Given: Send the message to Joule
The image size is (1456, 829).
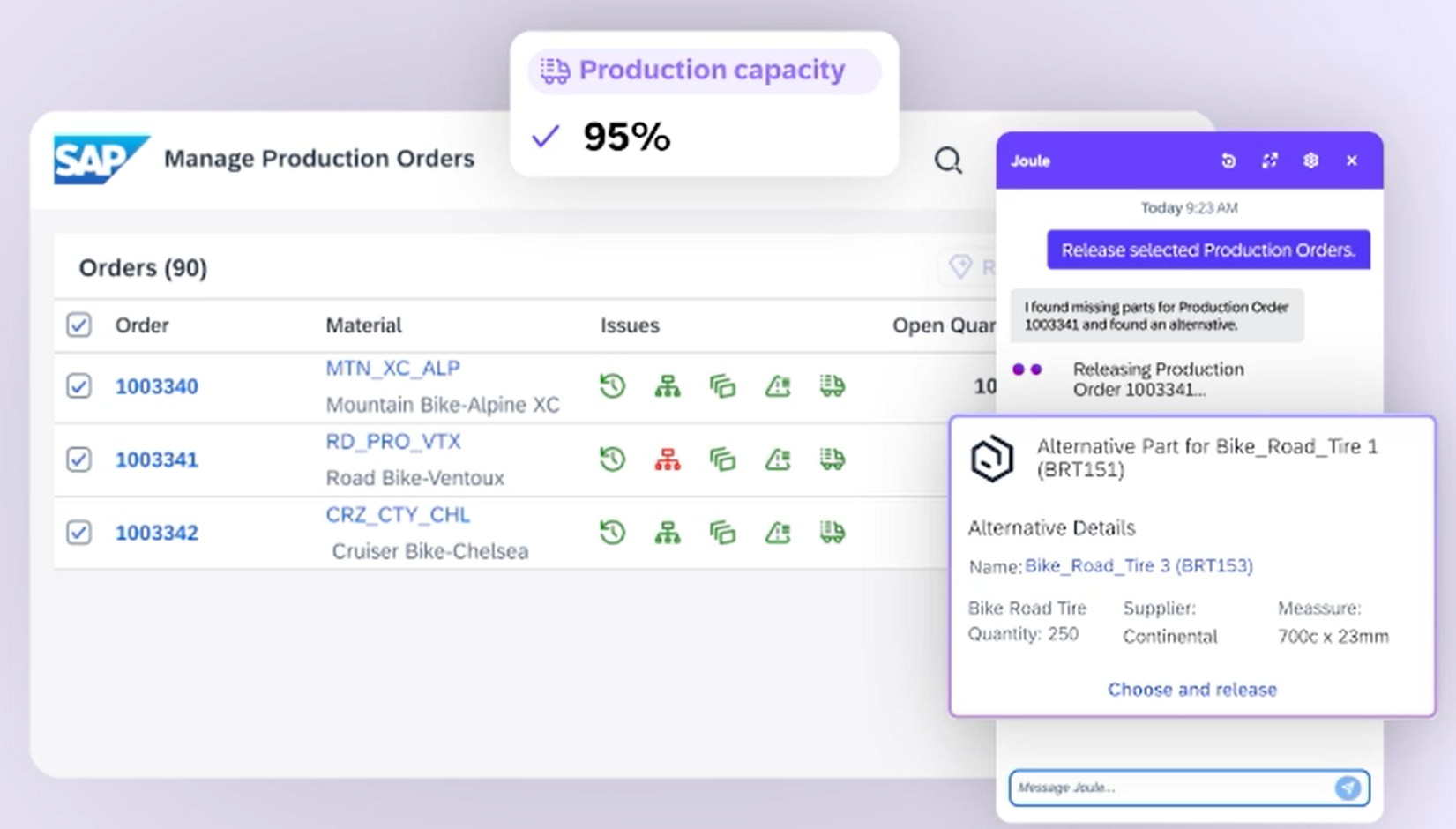Looking at the screenshot, I should click(x=1347, y=788).
